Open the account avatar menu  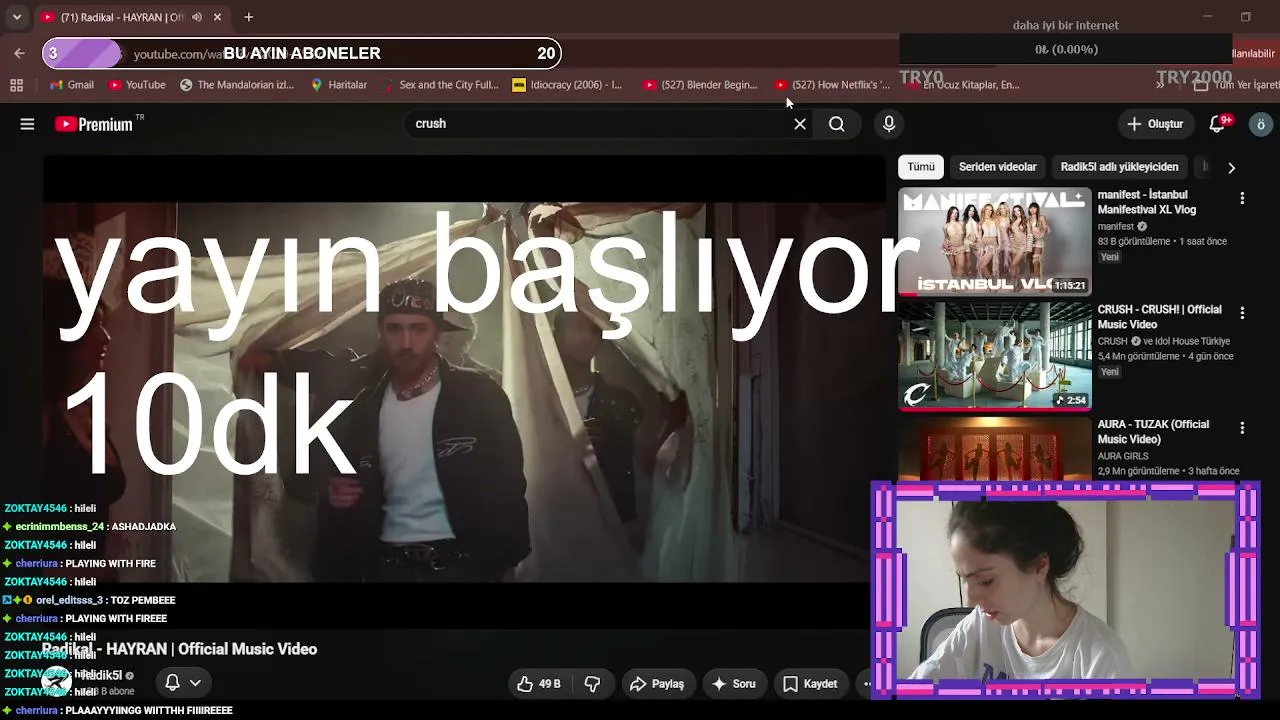click(x=1261, y=124)
